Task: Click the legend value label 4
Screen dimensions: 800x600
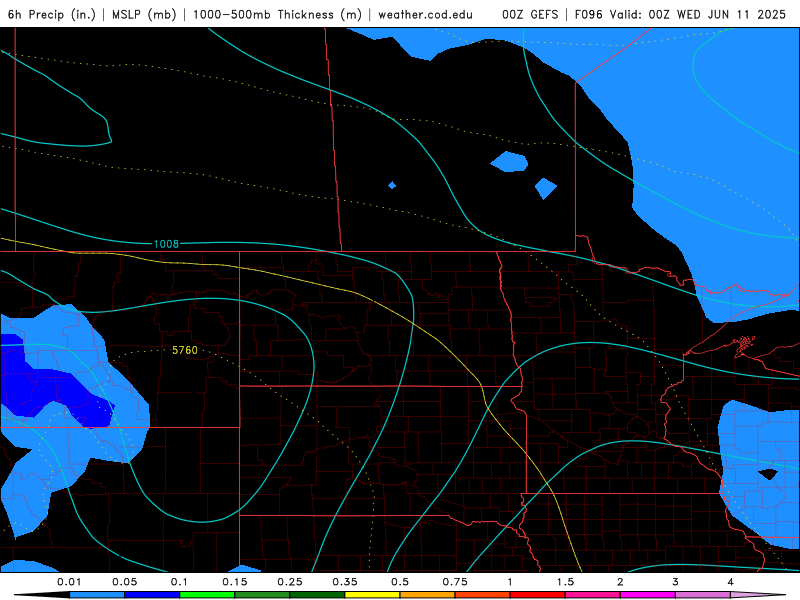Action: (x=730, y=582)
